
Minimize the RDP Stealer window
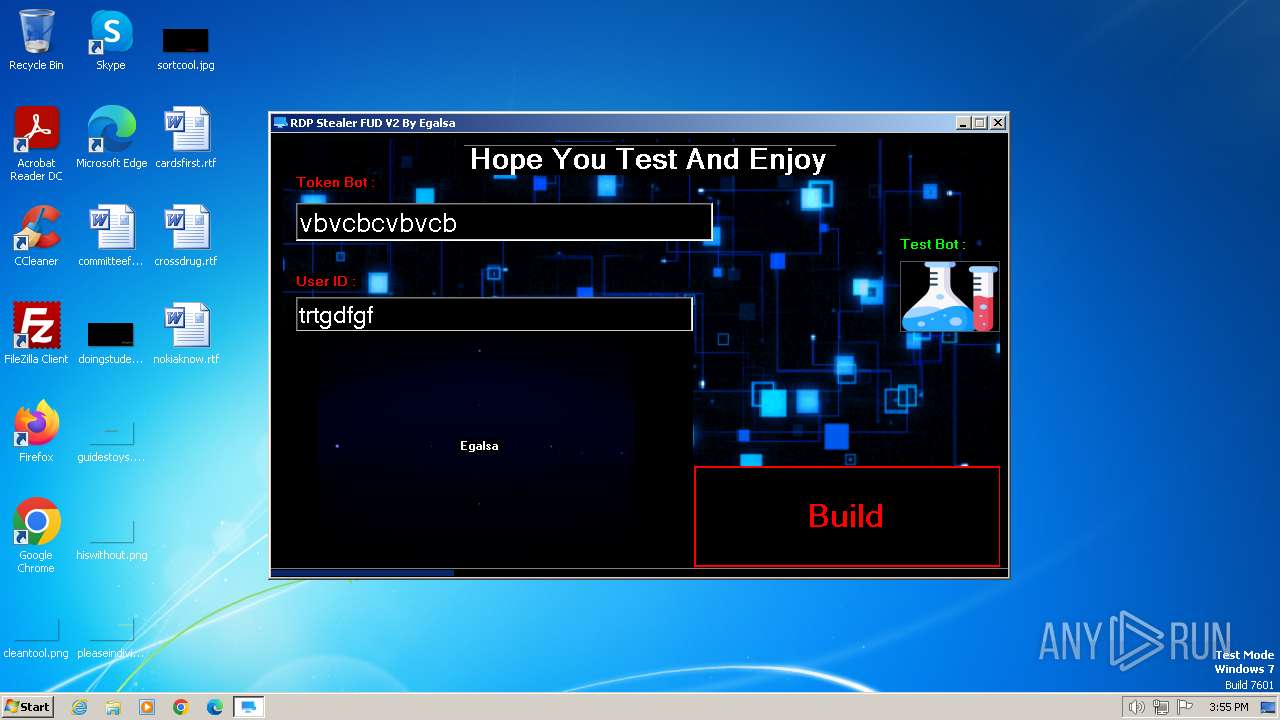coord(963,123)
